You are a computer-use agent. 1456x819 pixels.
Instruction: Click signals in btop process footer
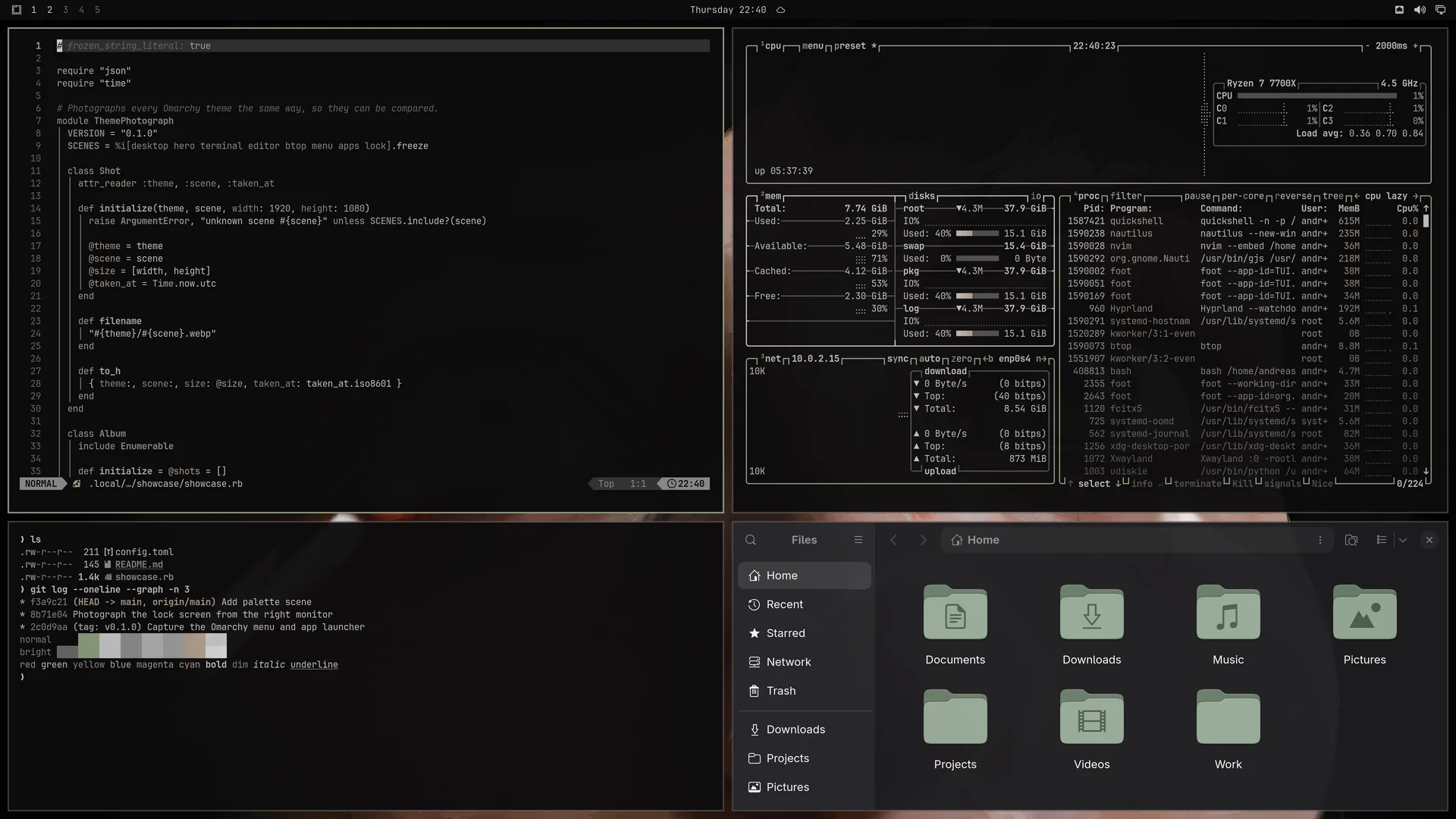[1282, 484]
